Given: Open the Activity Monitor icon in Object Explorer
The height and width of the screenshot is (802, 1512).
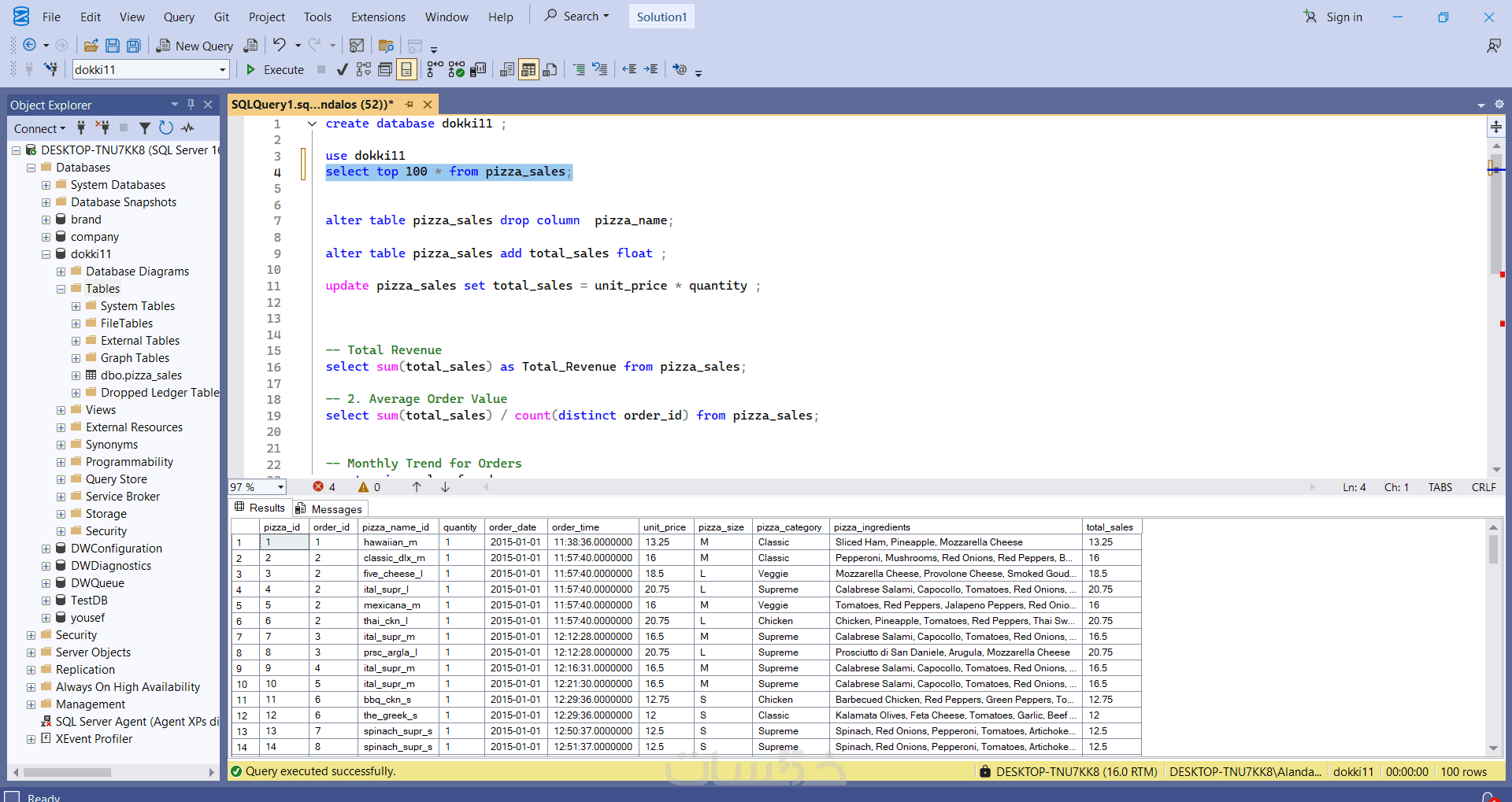Looking at the screenshot, I should tap(187, 128).
